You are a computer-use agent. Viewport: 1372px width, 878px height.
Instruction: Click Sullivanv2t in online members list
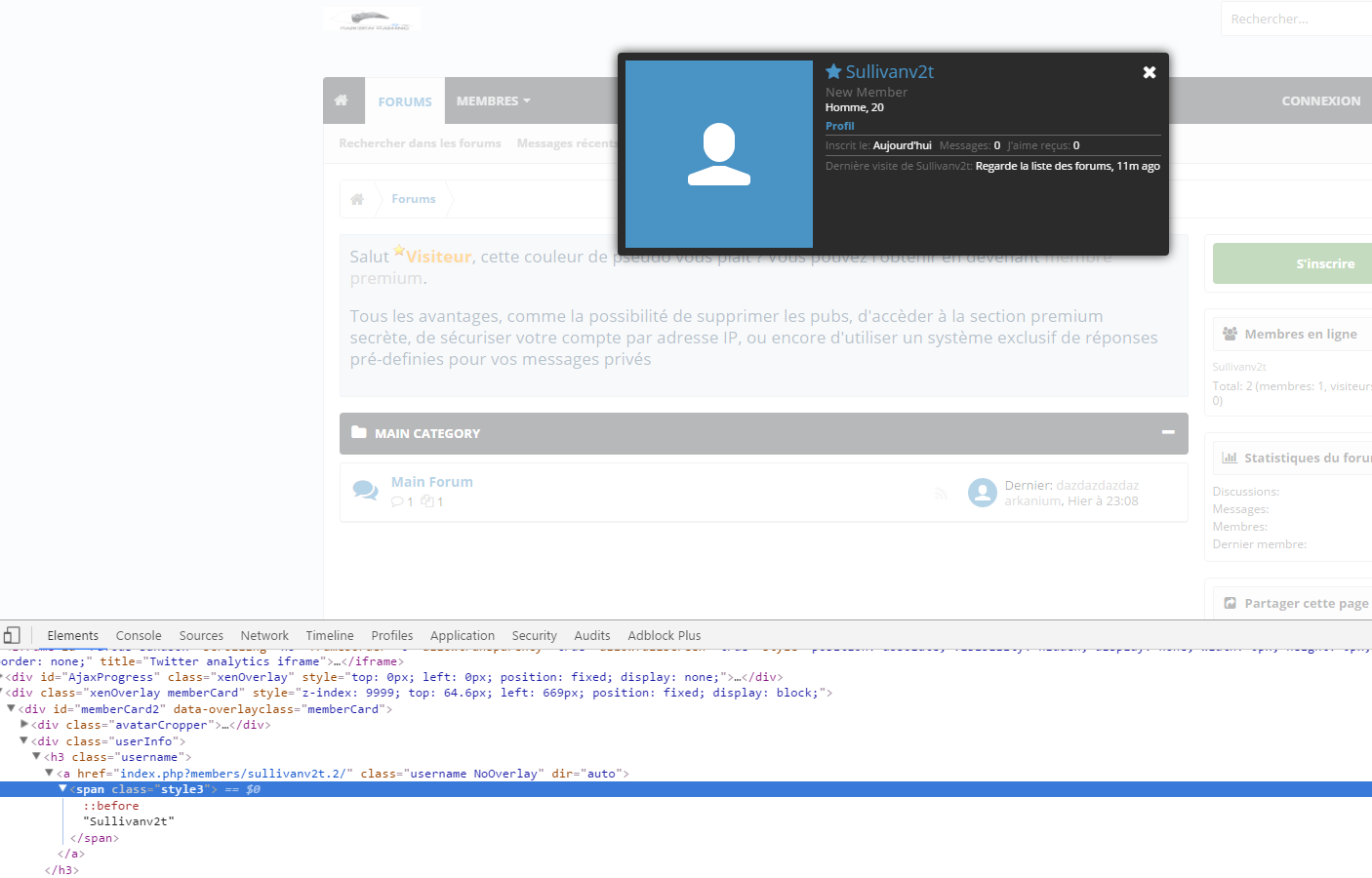pyautogui.click(x=1239, y=367)
